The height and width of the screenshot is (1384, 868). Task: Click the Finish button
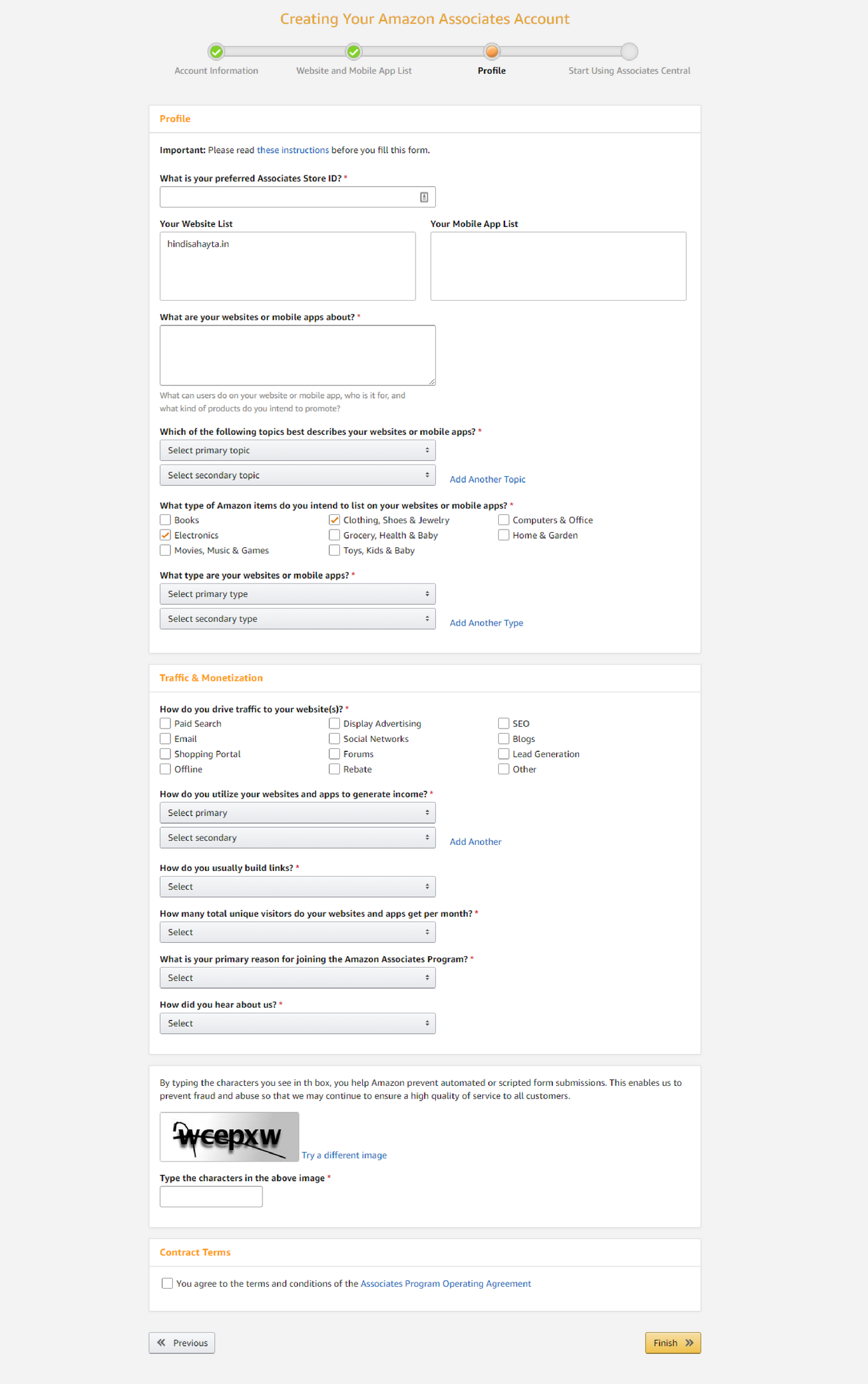click(673, 1343)
